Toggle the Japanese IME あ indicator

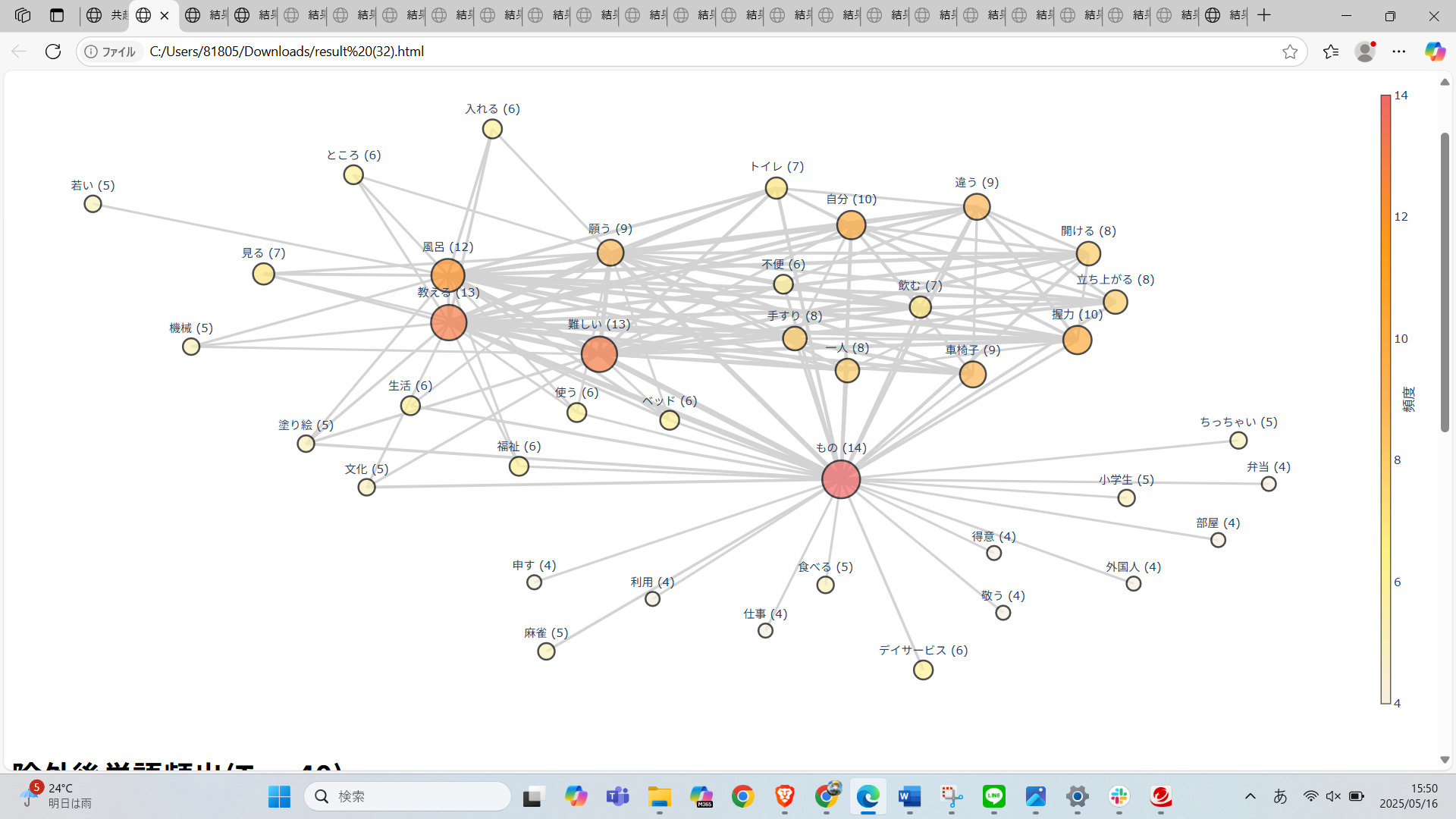[x=1280, y=796]
